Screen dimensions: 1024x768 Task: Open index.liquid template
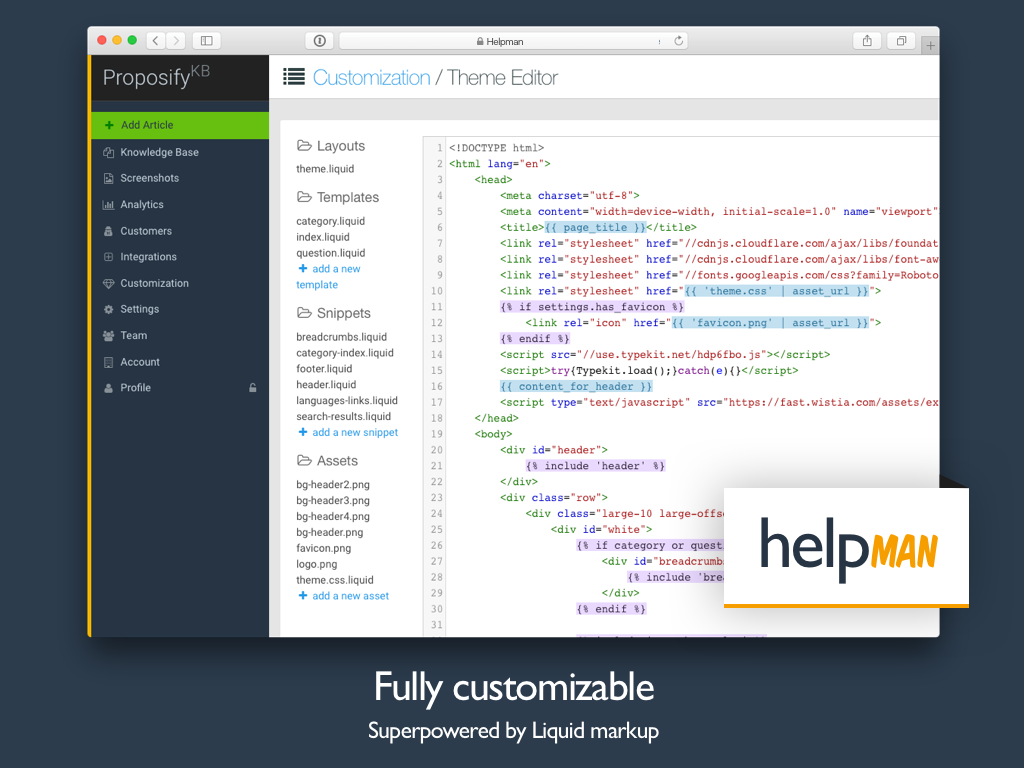click(323, 237)
